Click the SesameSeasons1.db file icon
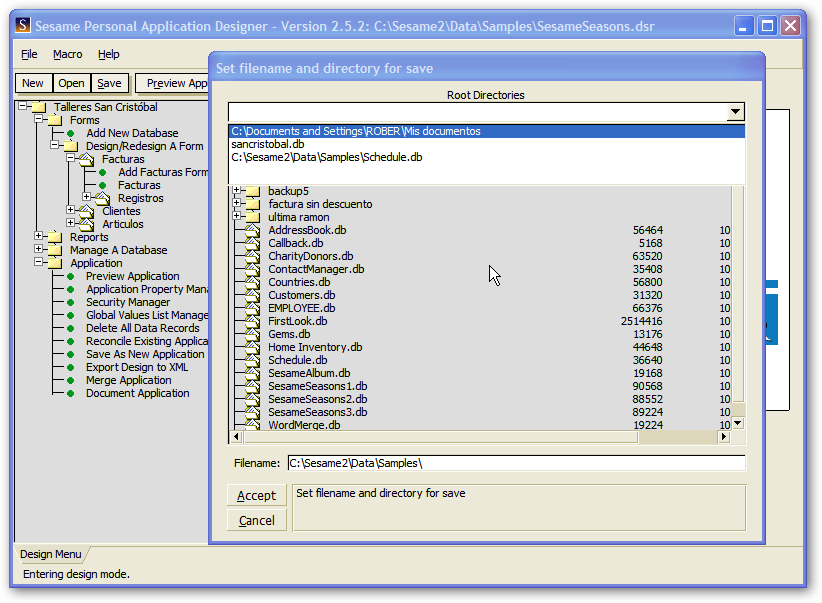 (253, 386)
